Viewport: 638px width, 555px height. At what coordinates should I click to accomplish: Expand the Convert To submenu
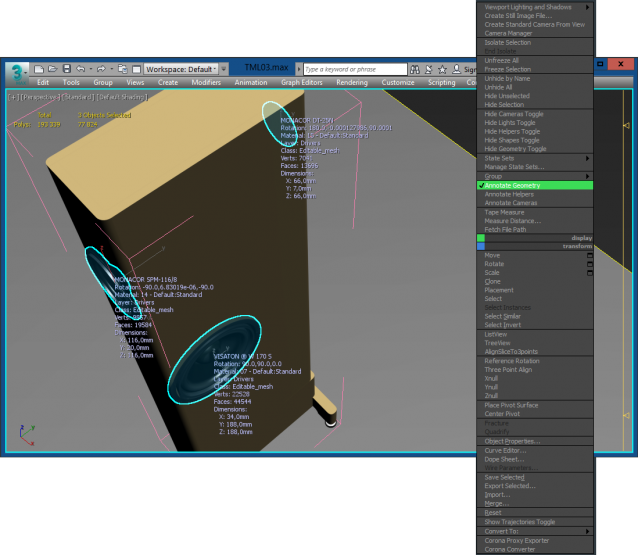point(535,531)
